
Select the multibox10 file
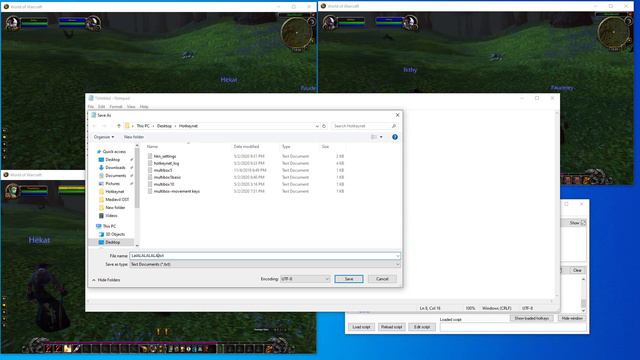(164, 184)
